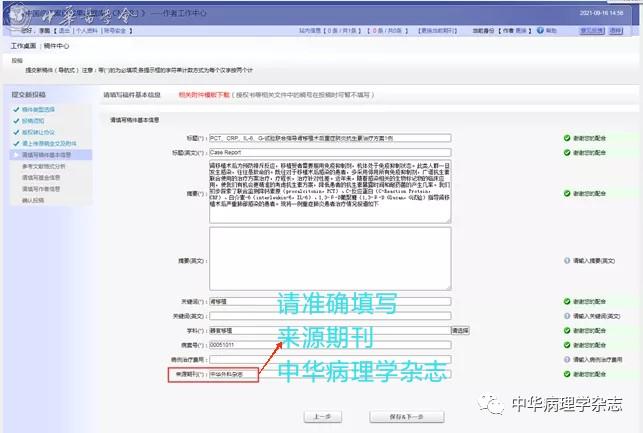Click the 保存&下一步 save and next button
Image resolution: width=643 pixels, height=433 pixels.
point(406,417)
